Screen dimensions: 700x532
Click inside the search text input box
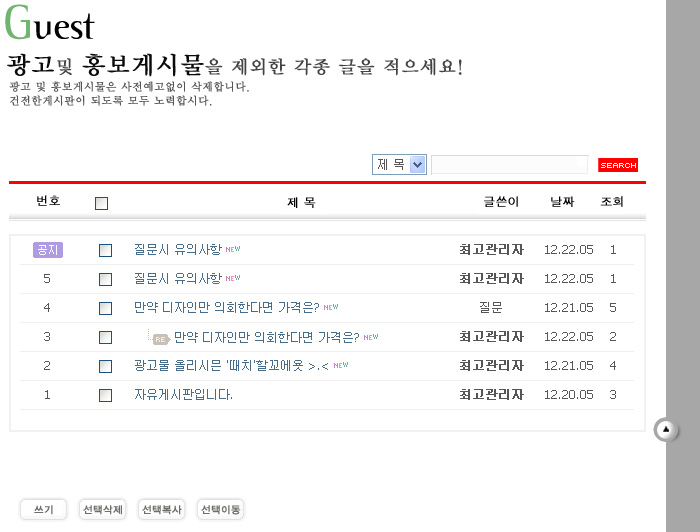(509, 164)
